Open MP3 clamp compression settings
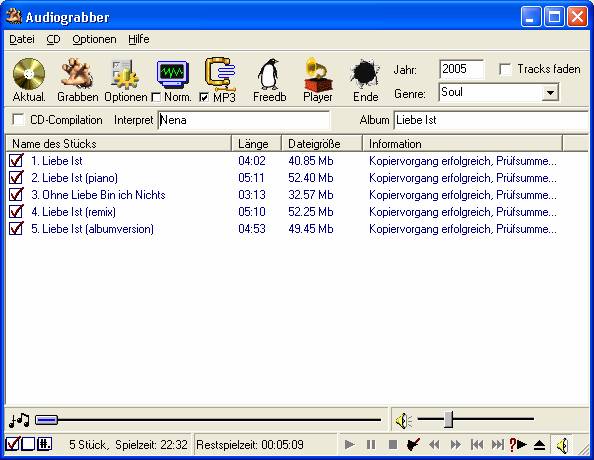Screen dimensions: 594x460 [x=220, y=73]
